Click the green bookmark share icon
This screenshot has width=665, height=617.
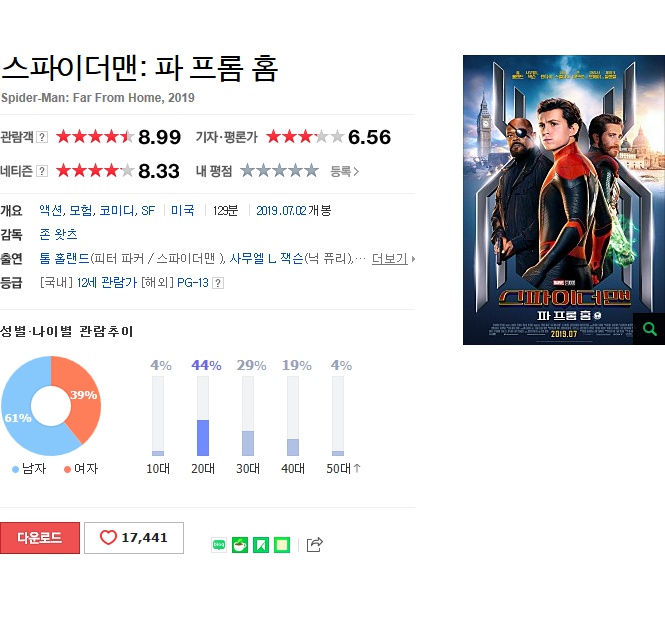261,545
